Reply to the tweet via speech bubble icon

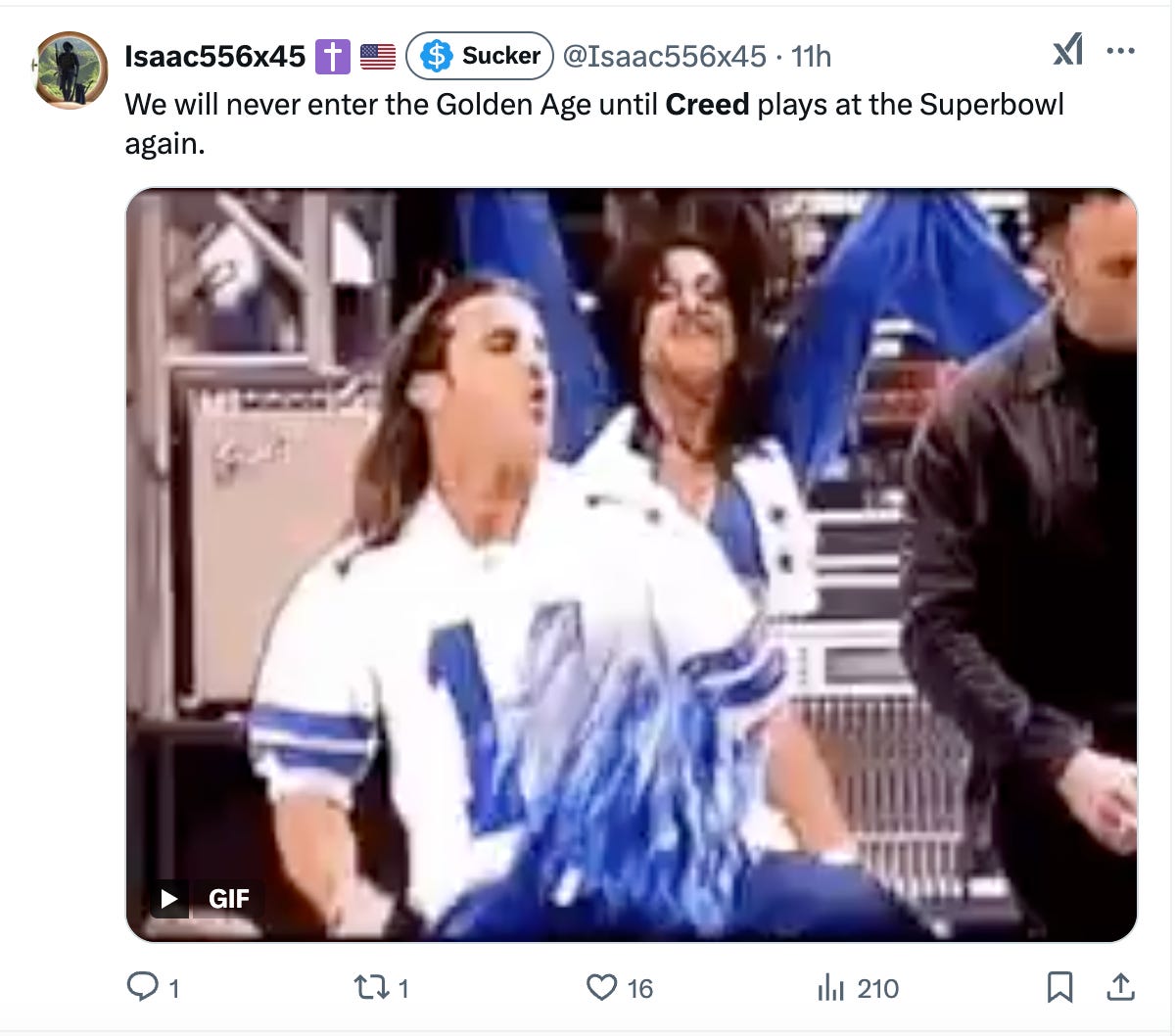143,988
